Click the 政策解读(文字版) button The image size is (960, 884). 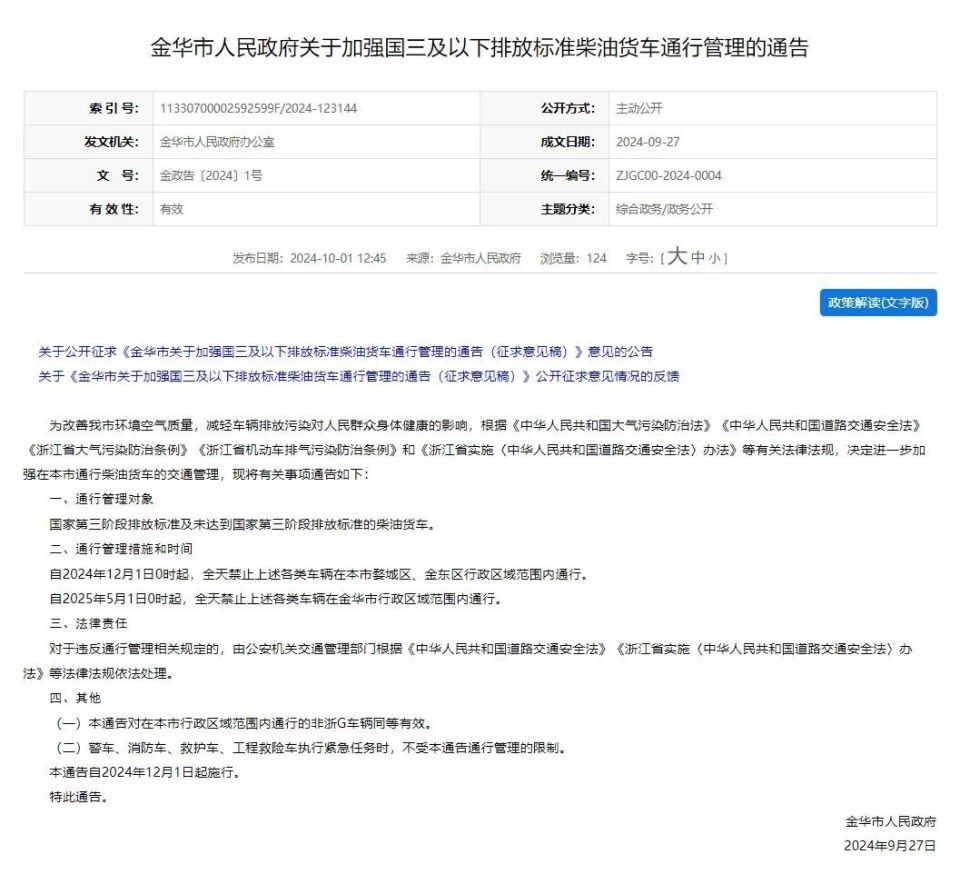(x=878, y=303)
